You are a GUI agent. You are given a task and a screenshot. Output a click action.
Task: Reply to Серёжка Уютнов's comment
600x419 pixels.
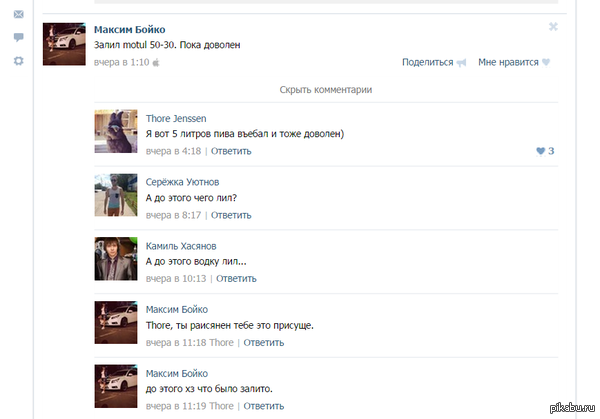pyautogui.click(x=231, y=215)
